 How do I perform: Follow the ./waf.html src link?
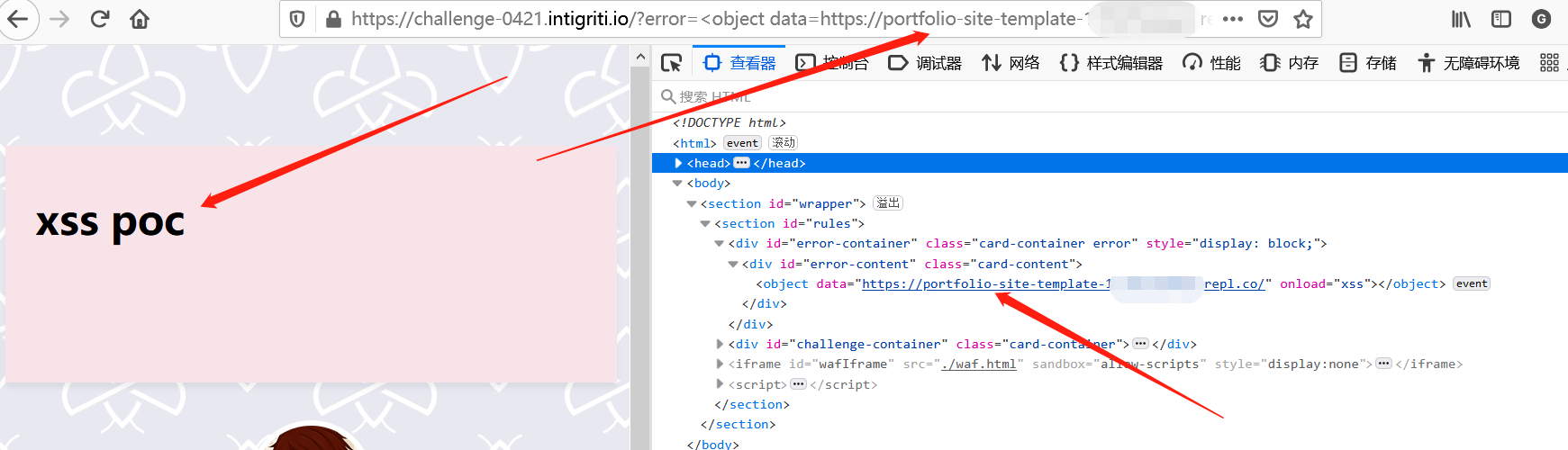(x=978, y=364)
